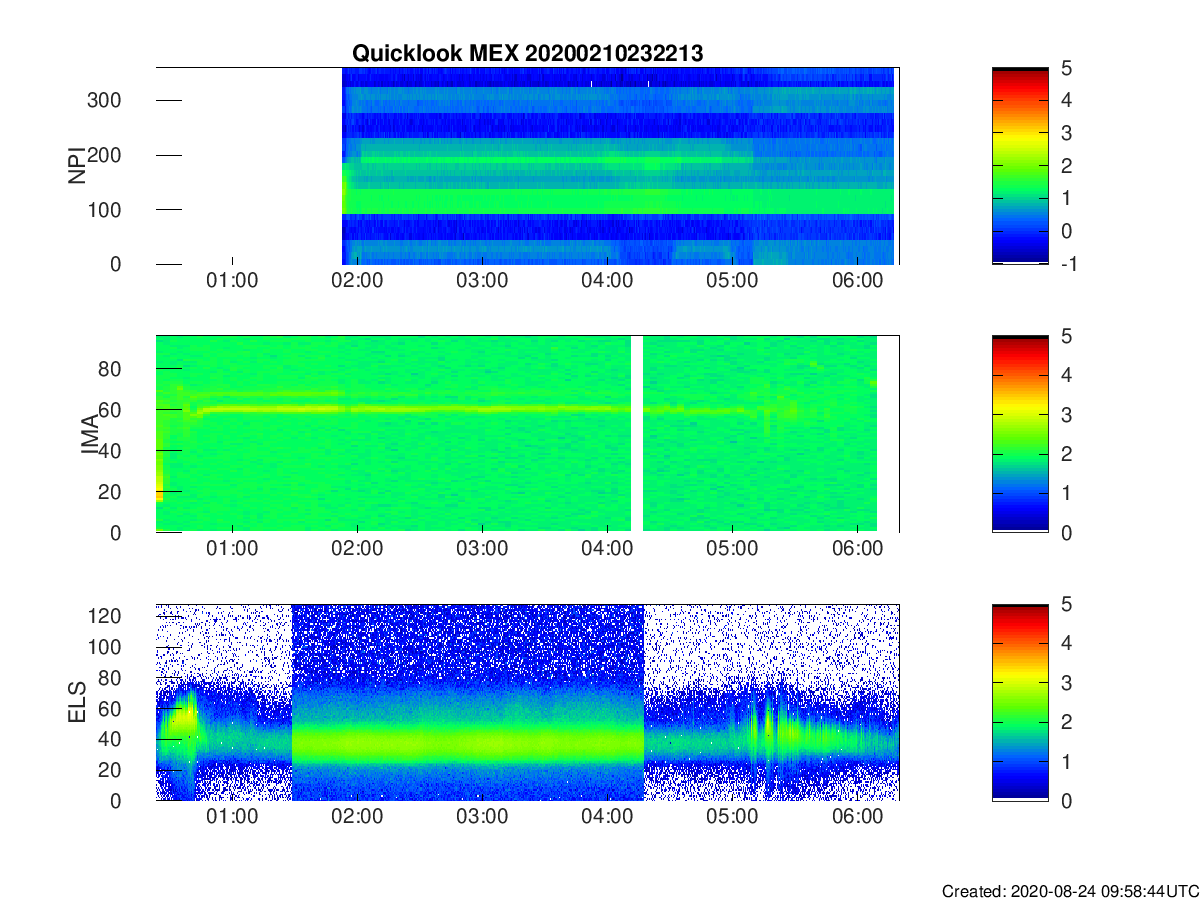
Task: Click the NPI color scale bar
Action: coord(1020,166)
